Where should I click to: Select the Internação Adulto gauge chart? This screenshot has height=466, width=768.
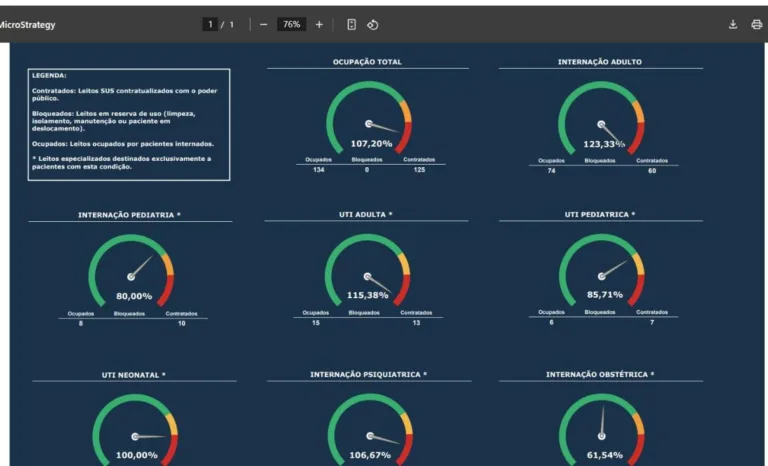pyautogui.click(x=600, y=118)
